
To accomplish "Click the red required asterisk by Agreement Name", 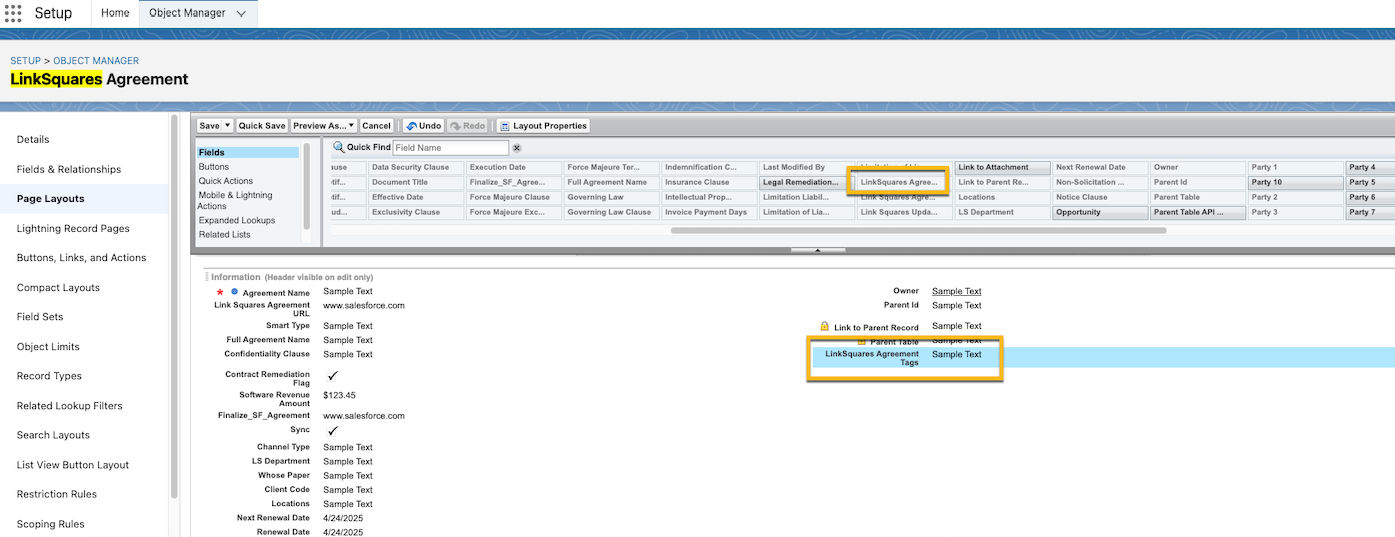I will [220, 292].
